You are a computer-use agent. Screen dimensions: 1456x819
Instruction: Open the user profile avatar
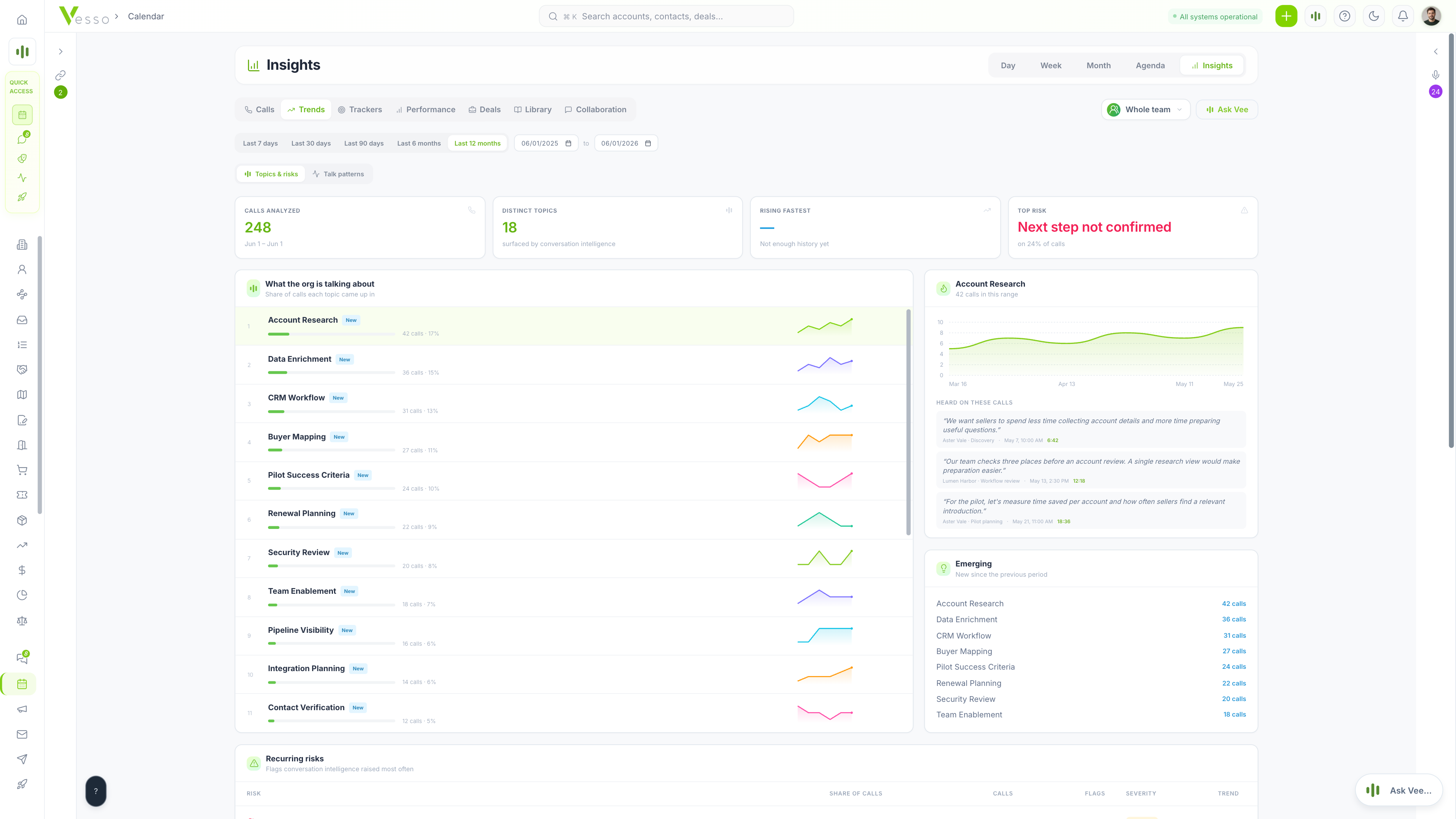pos(1431,16)
